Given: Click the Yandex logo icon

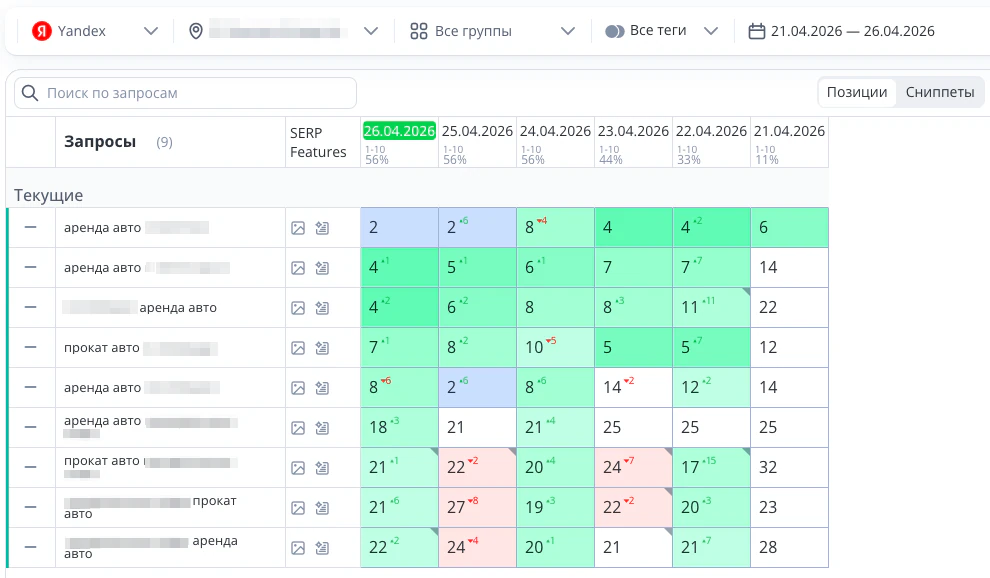Looking at the screenshot, I should [42, 31].
